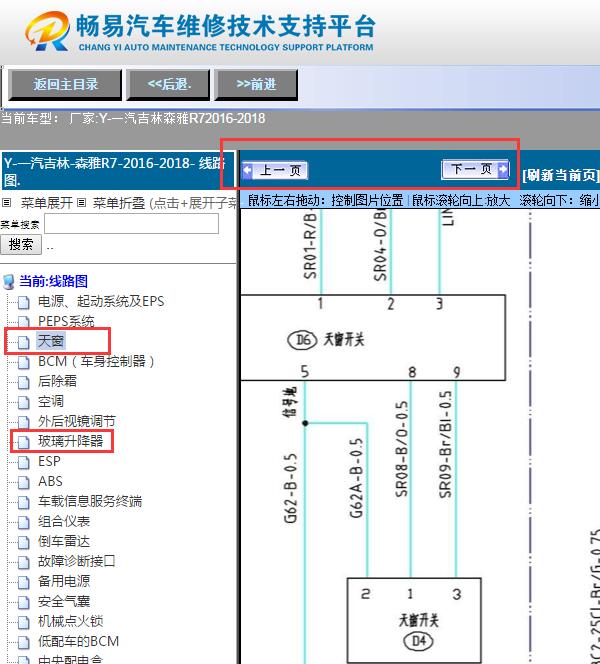Click the page icon beside 组合仪表

pyautogui.click(x=24, y=523)
